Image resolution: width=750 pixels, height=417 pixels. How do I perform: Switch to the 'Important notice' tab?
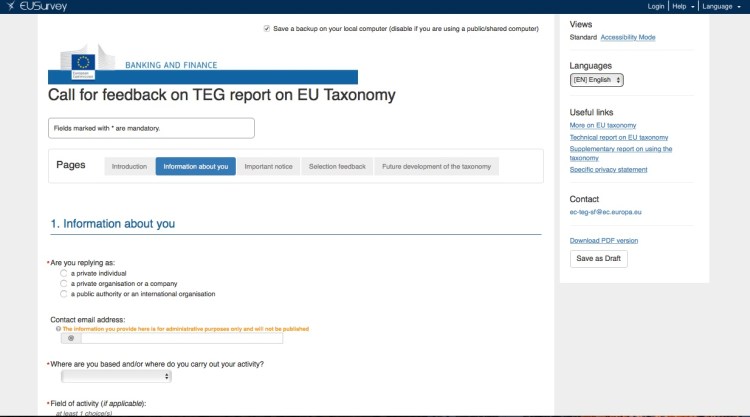point(268,166)
